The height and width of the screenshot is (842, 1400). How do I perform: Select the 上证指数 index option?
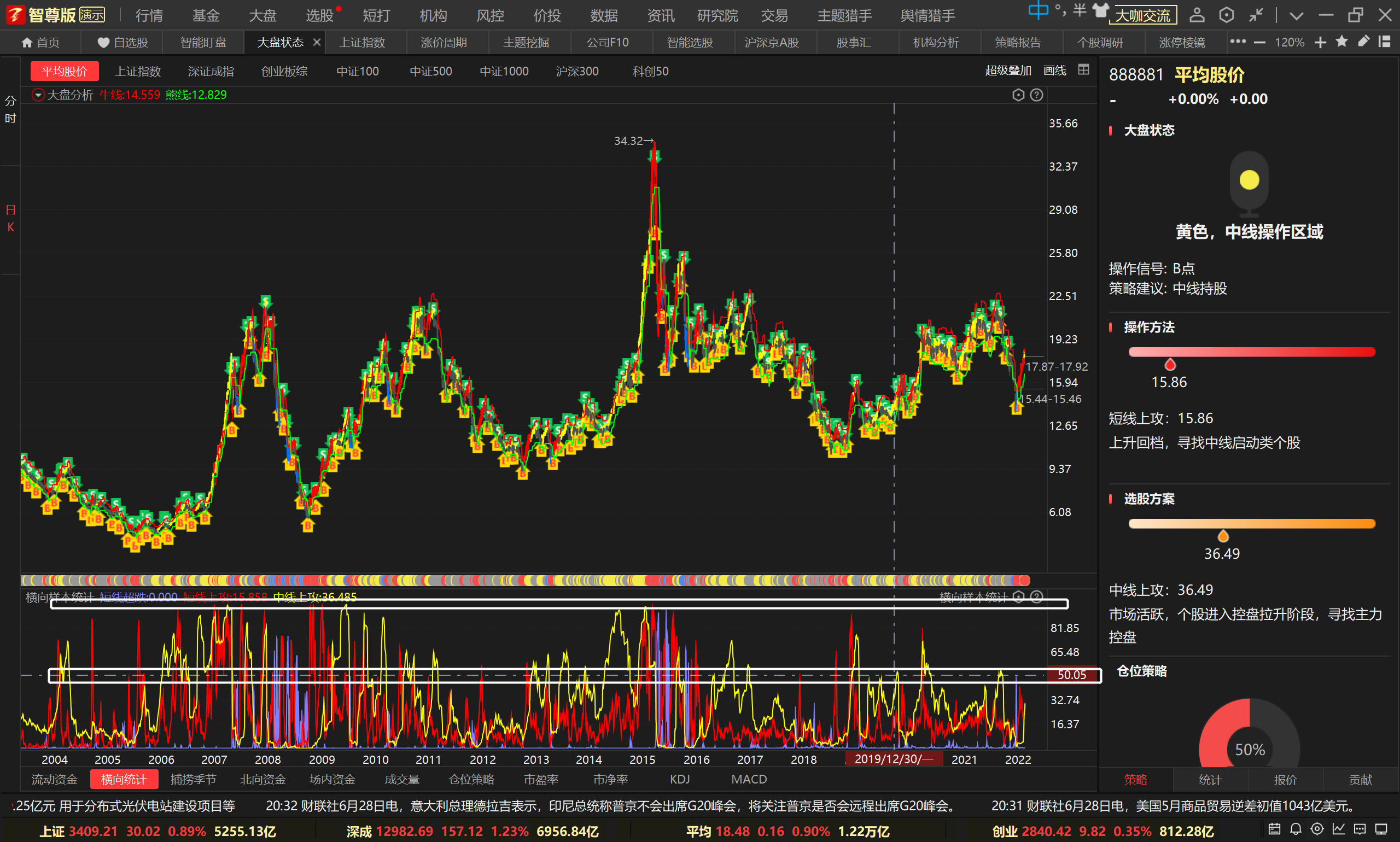138,71
